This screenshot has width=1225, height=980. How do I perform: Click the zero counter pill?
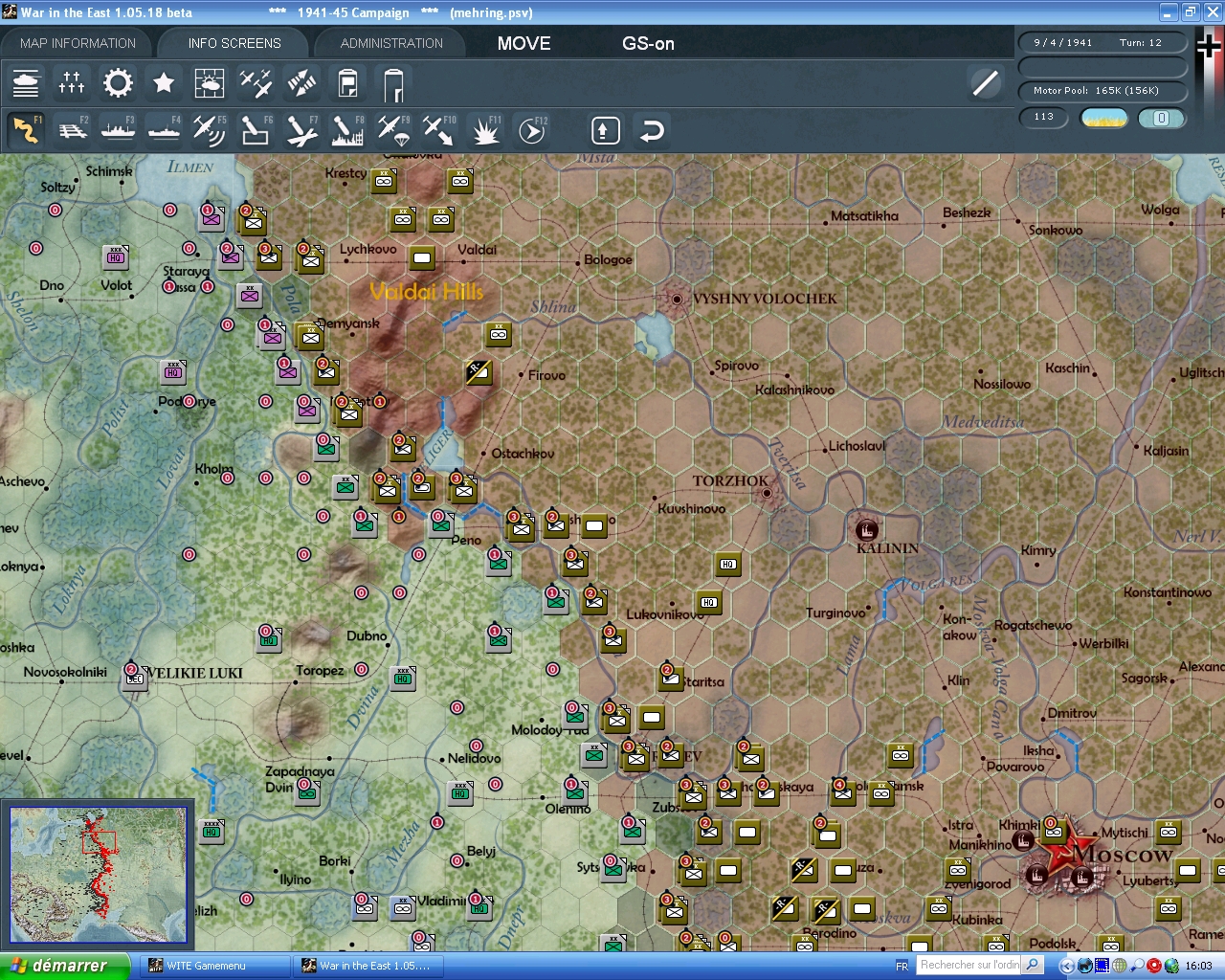[x=1162, y=118]
